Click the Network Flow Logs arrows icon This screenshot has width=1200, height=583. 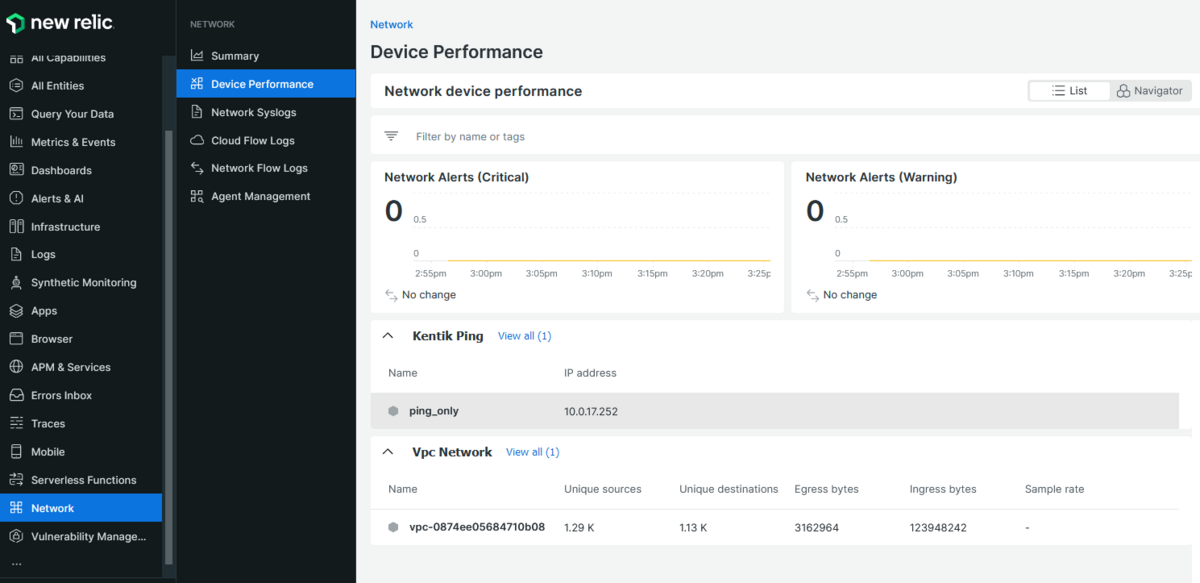(x=197, y=168)
